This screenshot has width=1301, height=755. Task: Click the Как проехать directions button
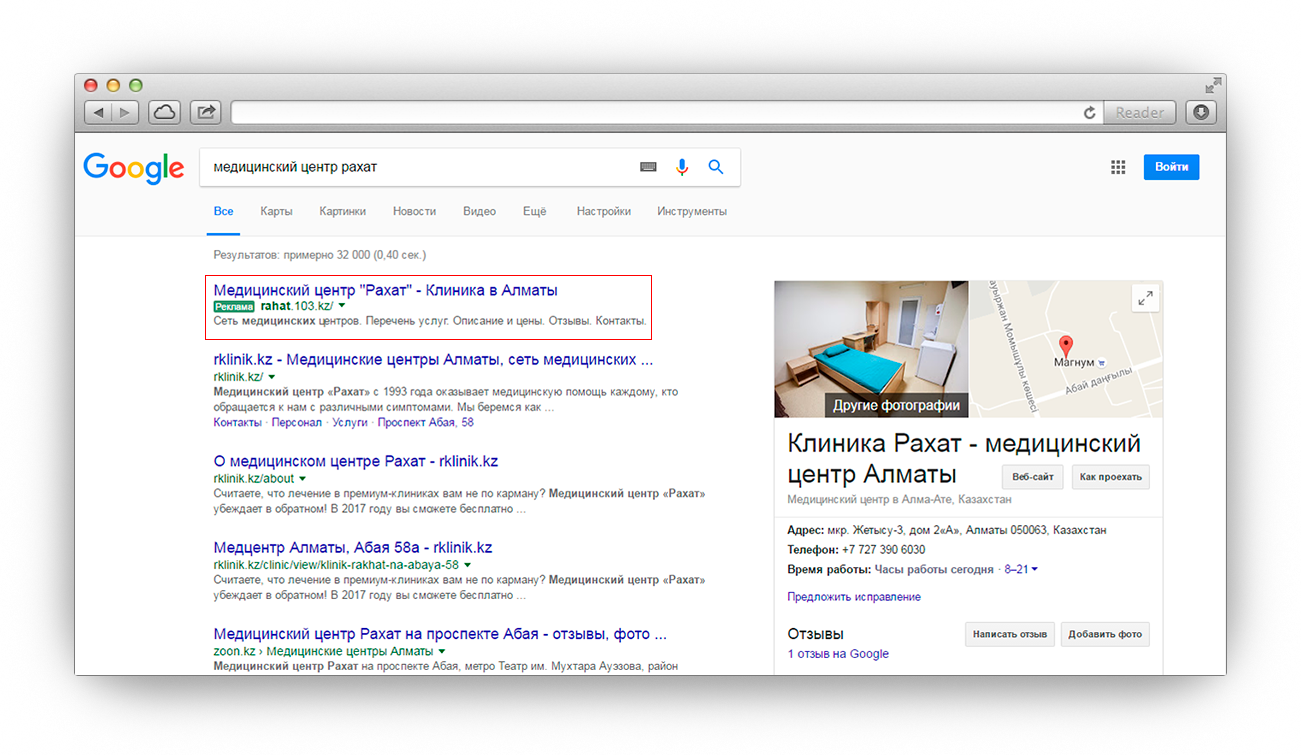[1111, 477]
